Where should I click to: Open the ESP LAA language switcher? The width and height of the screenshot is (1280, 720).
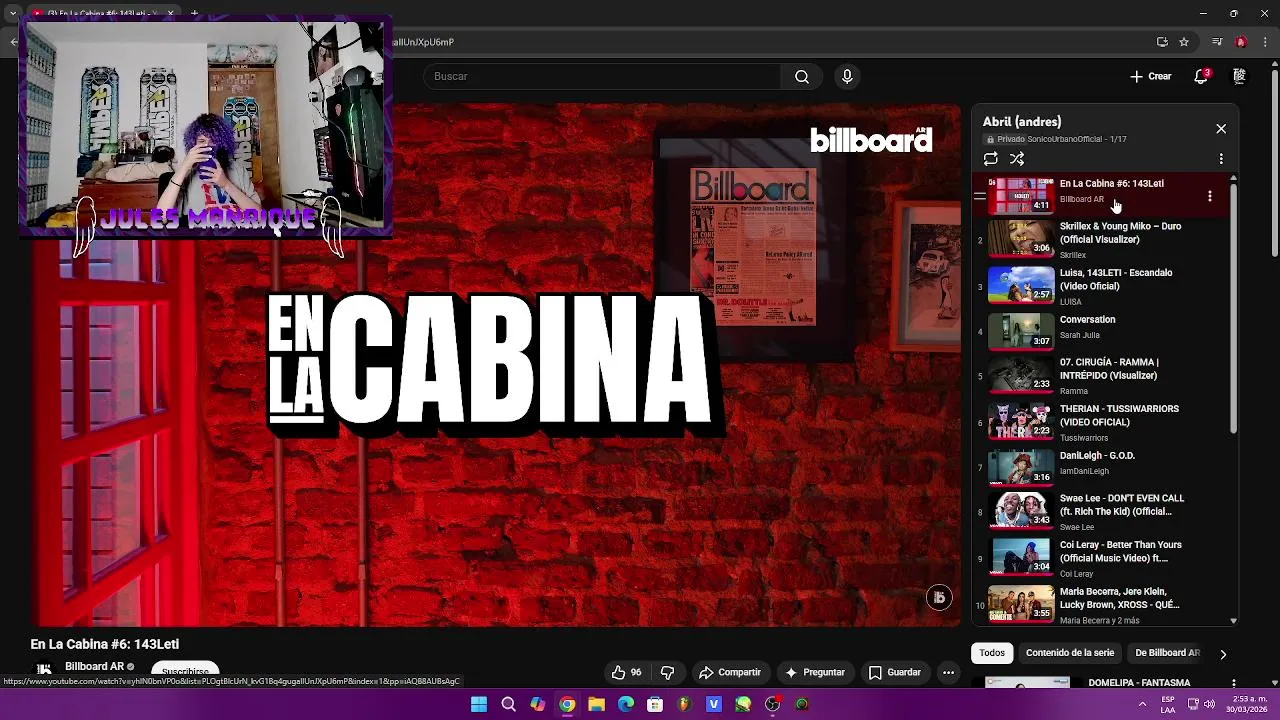pyautogui.click(x=1167, y=704)
